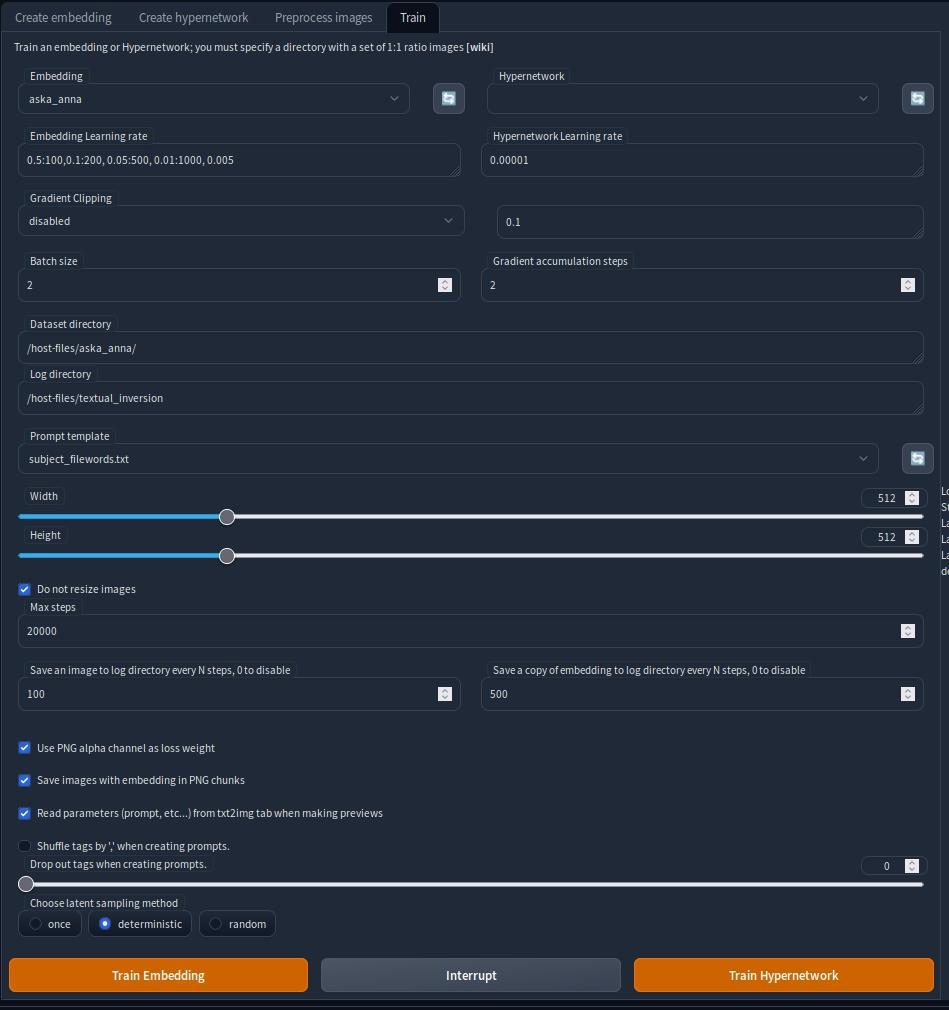
Task: Toggle Do not resize images checkbox
Action: tap(24, 589)
